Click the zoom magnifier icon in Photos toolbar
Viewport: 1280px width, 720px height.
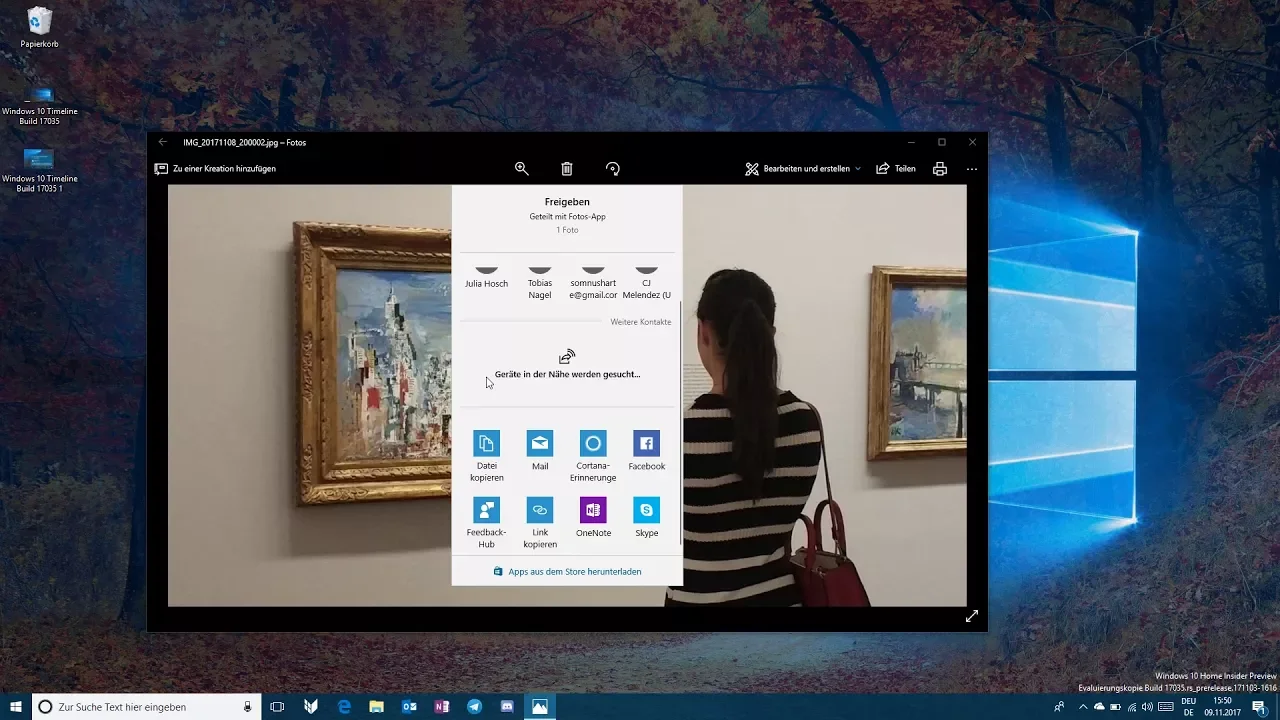(521, 169)
